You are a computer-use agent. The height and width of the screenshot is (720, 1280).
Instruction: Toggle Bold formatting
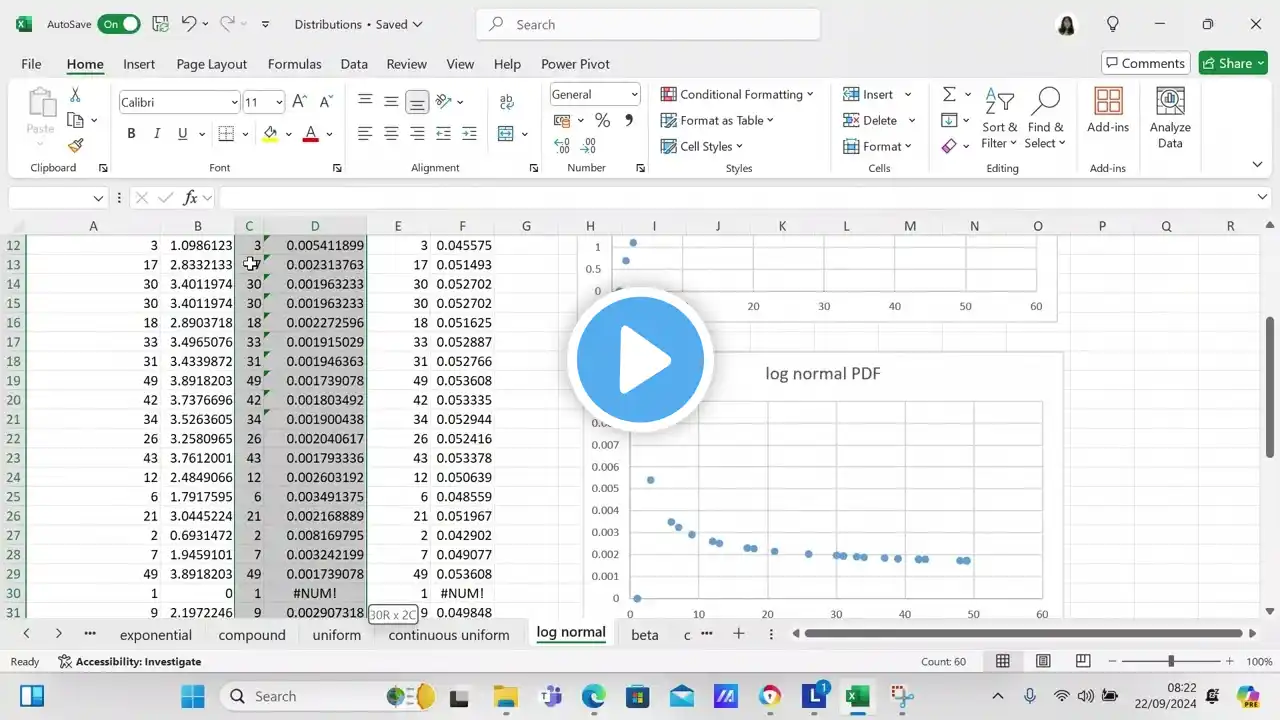[x=131, y=134]
